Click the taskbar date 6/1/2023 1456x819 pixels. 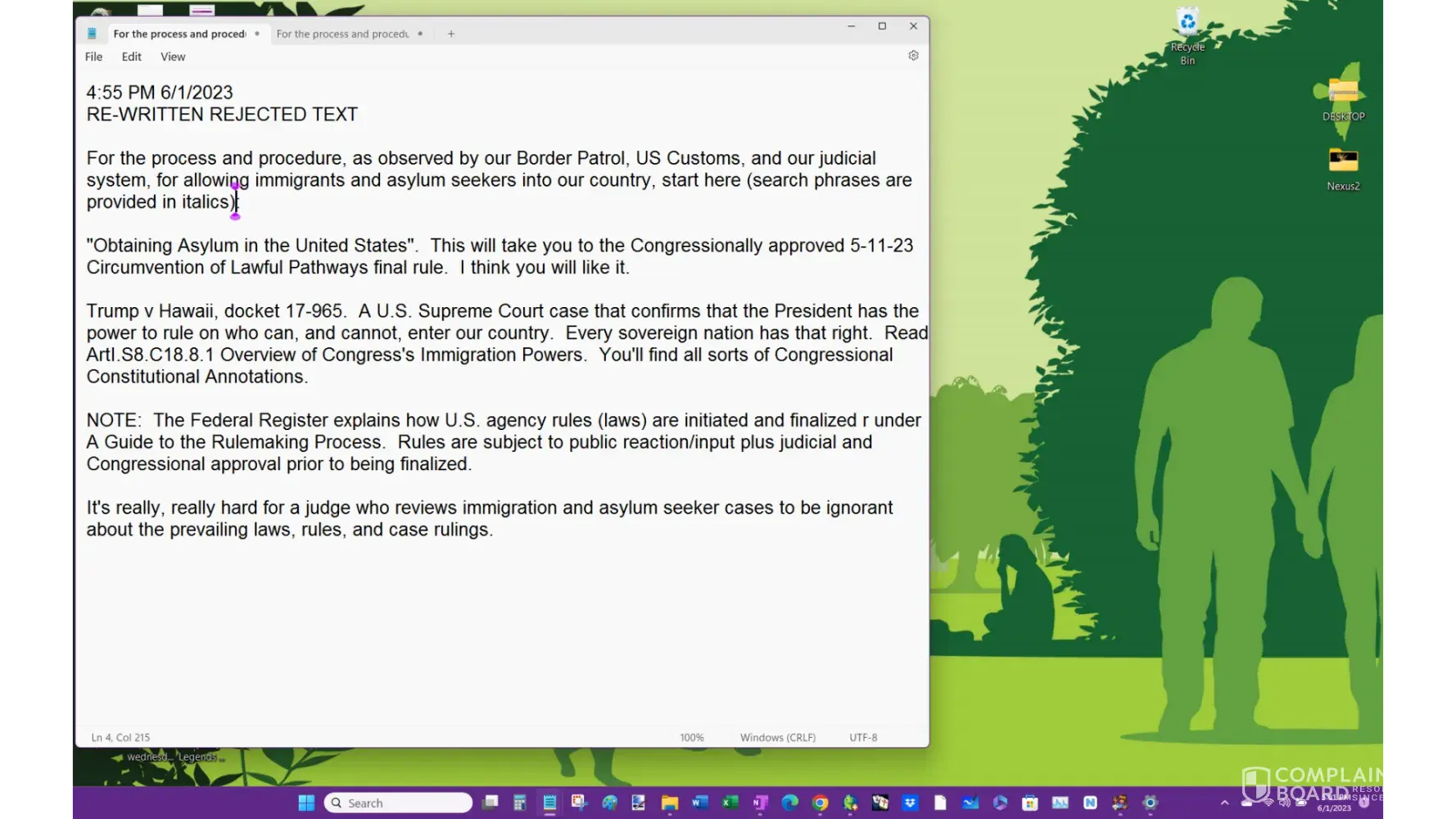coord(1334,808)
